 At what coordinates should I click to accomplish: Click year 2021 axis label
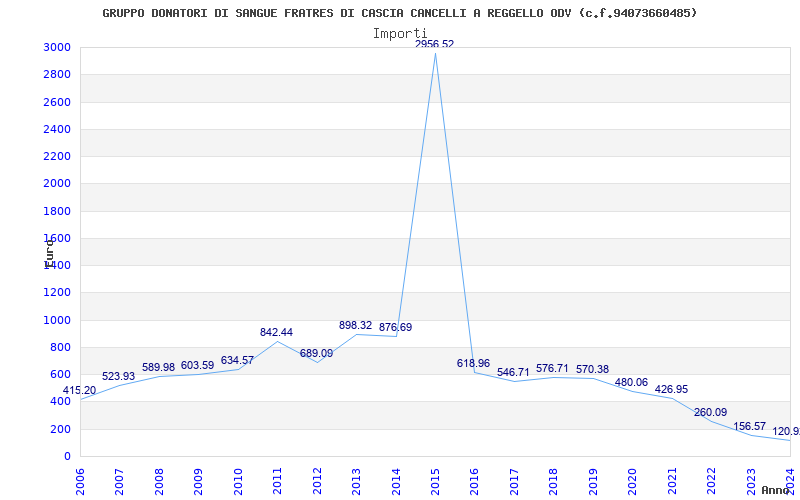click(x=672, y=481)
